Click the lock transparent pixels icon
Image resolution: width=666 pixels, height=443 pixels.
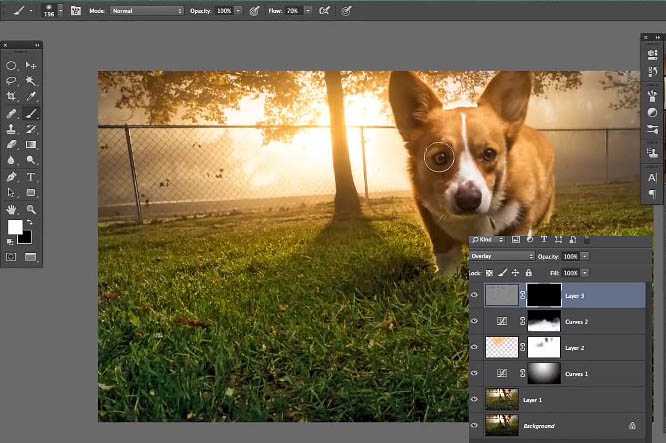click(x=489, y=272)
